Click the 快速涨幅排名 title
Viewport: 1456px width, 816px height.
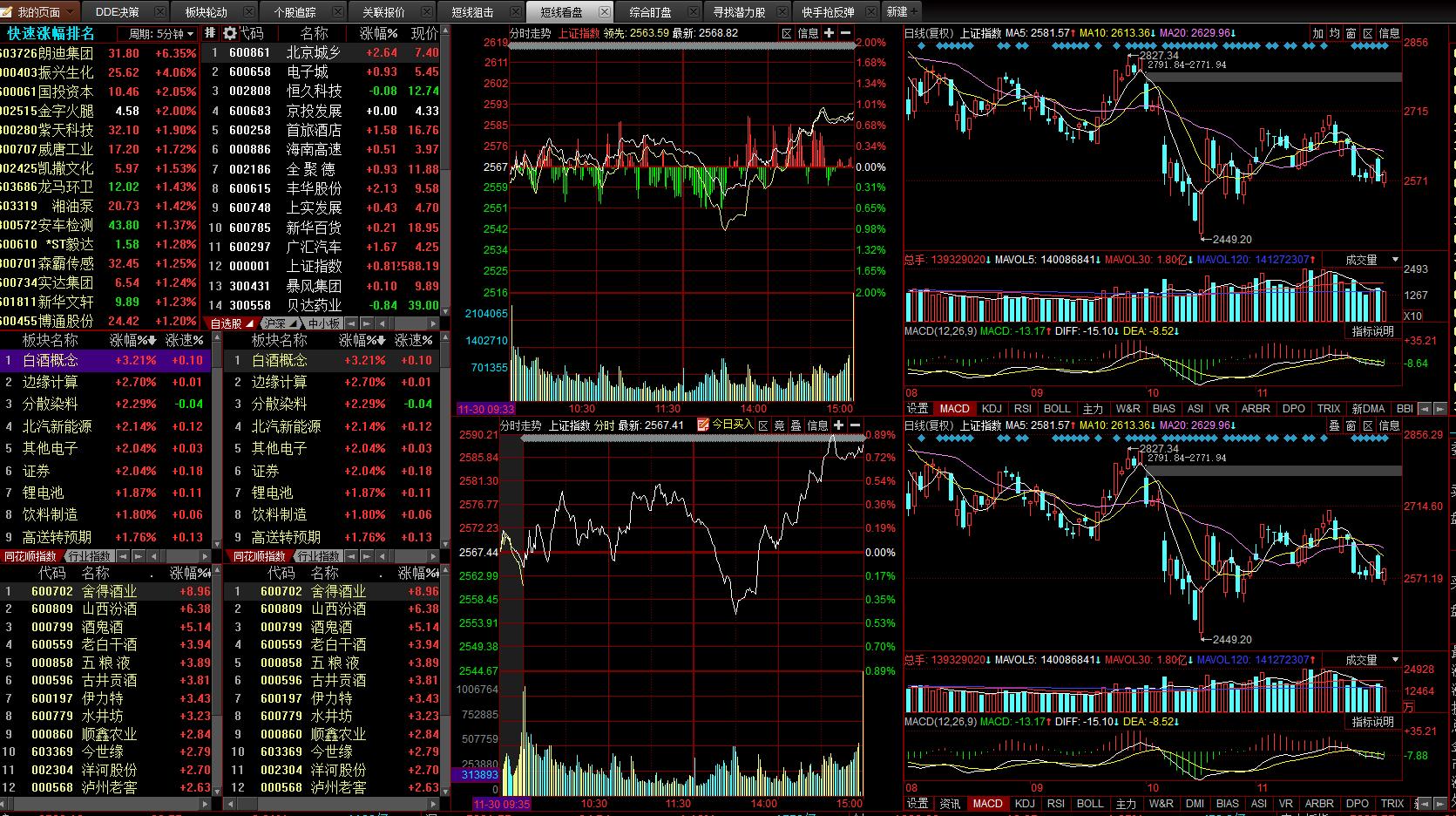coord(51,33)
